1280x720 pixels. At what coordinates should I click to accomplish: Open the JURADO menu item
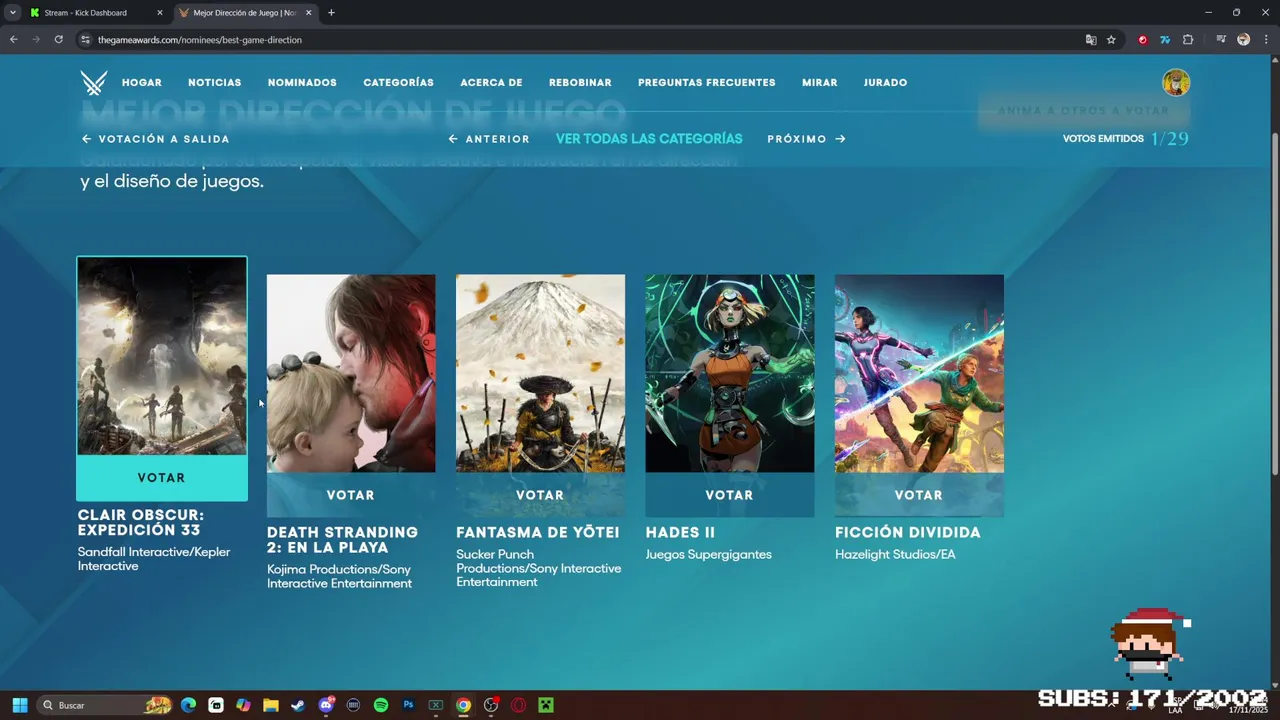[x=885, y=83]
